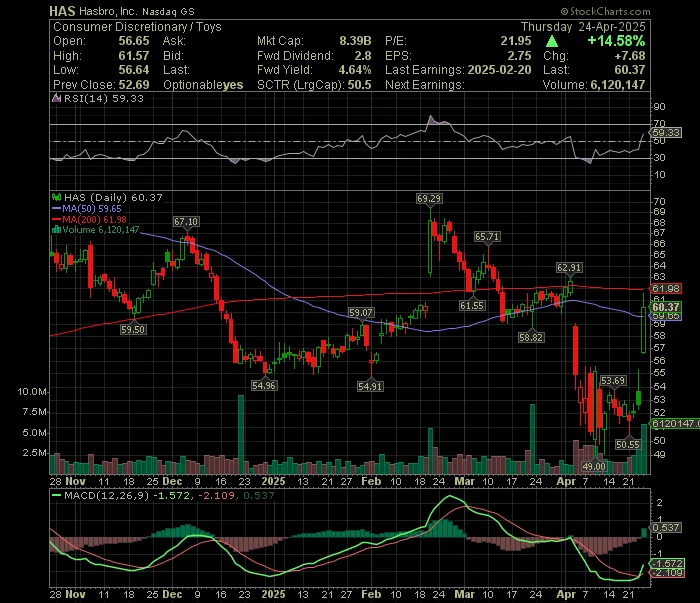Click the 59.50 price low label

(x=133, y=329)
